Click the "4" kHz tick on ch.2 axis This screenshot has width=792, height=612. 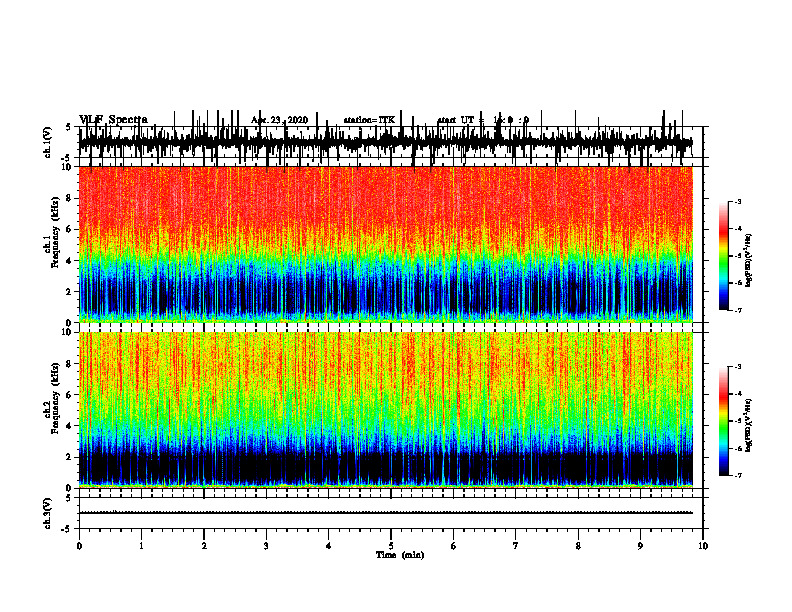coord(70,426)
